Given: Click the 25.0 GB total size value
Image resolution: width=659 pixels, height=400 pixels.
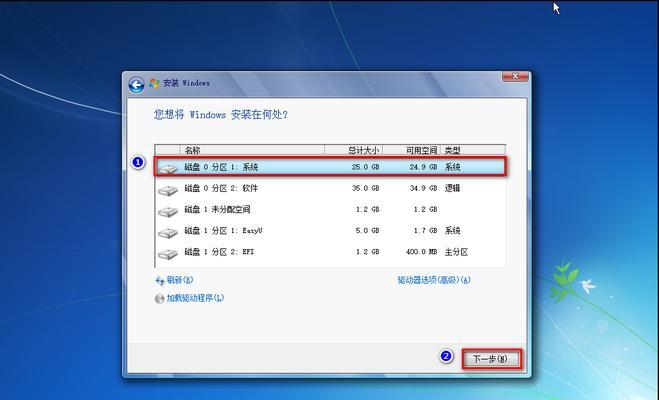Looking at the screenshot, I should pyautogui.click(x=365, y=167).
